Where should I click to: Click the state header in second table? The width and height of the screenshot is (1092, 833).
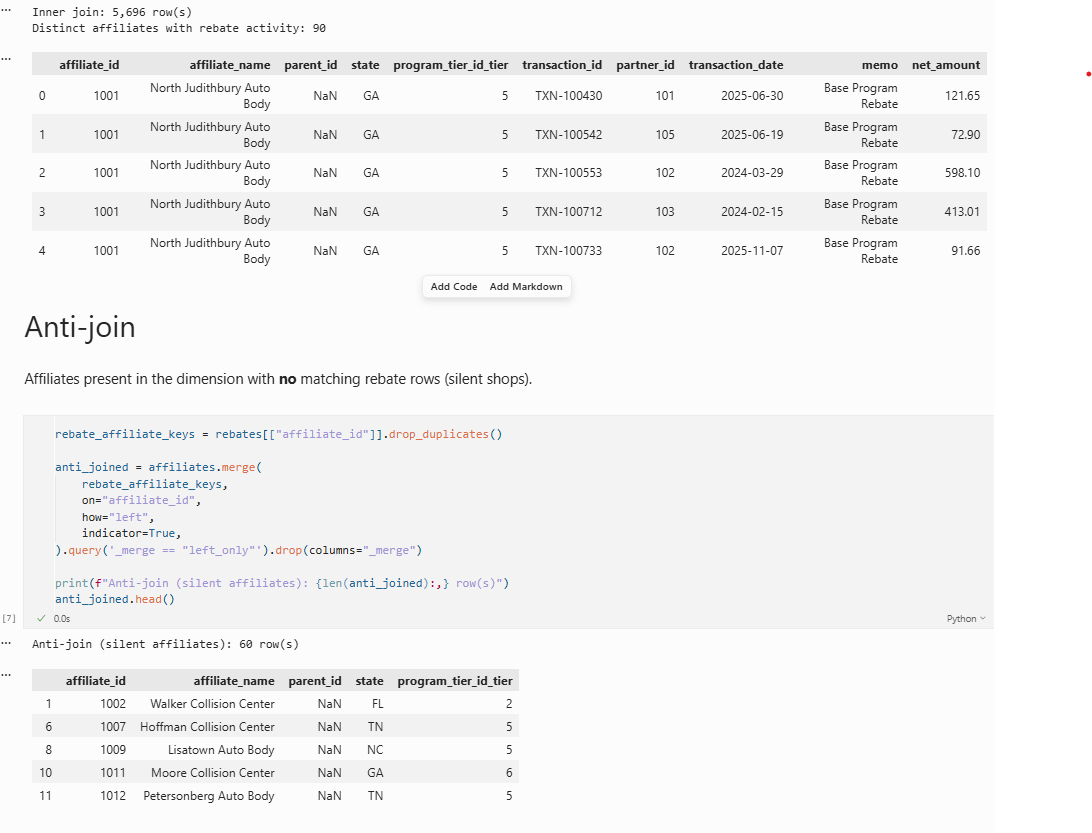369,681
